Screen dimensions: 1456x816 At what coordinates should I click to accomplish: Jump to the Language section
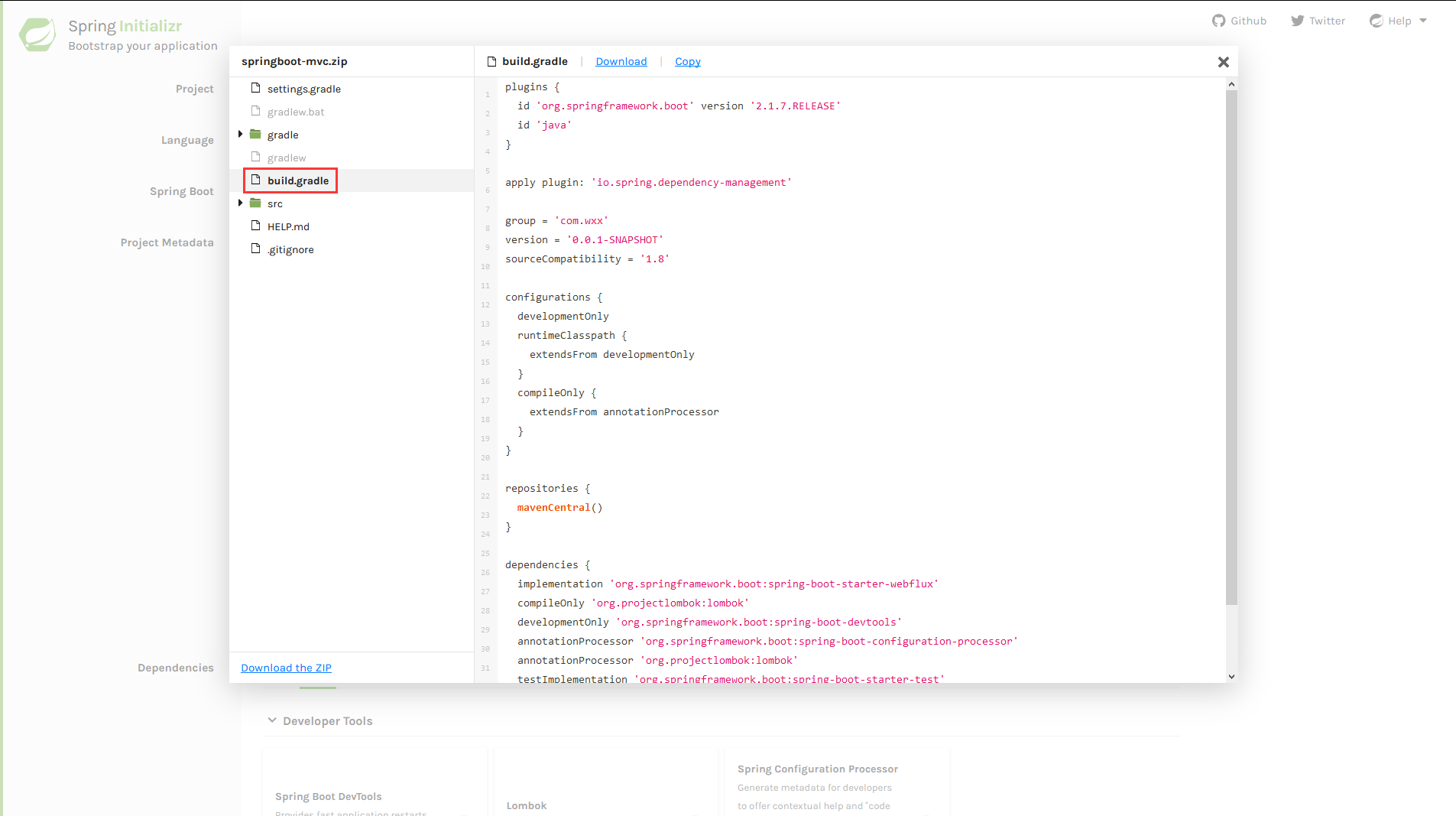click(x=187, y=140)
